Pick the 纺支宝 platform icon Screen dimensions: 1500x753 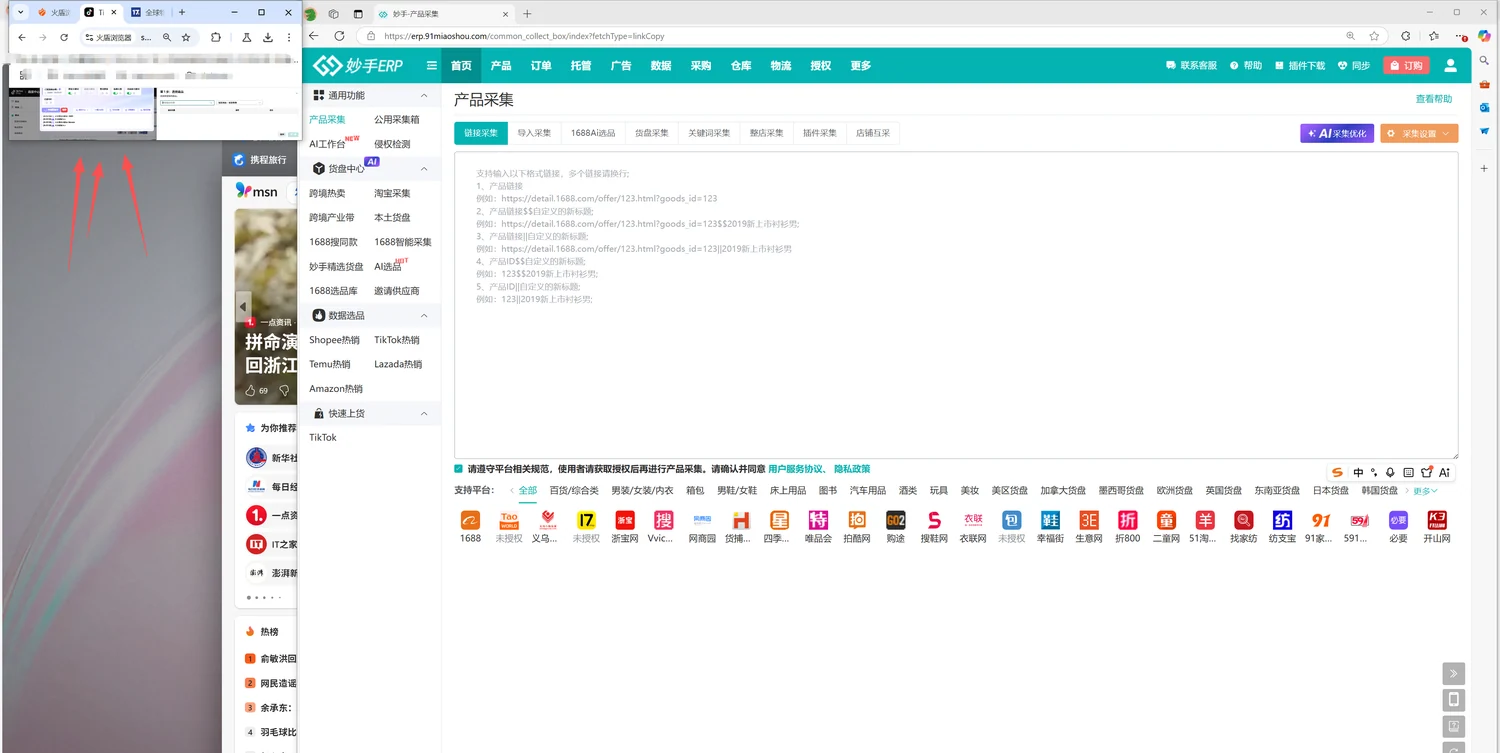[x=1282, y=520]
